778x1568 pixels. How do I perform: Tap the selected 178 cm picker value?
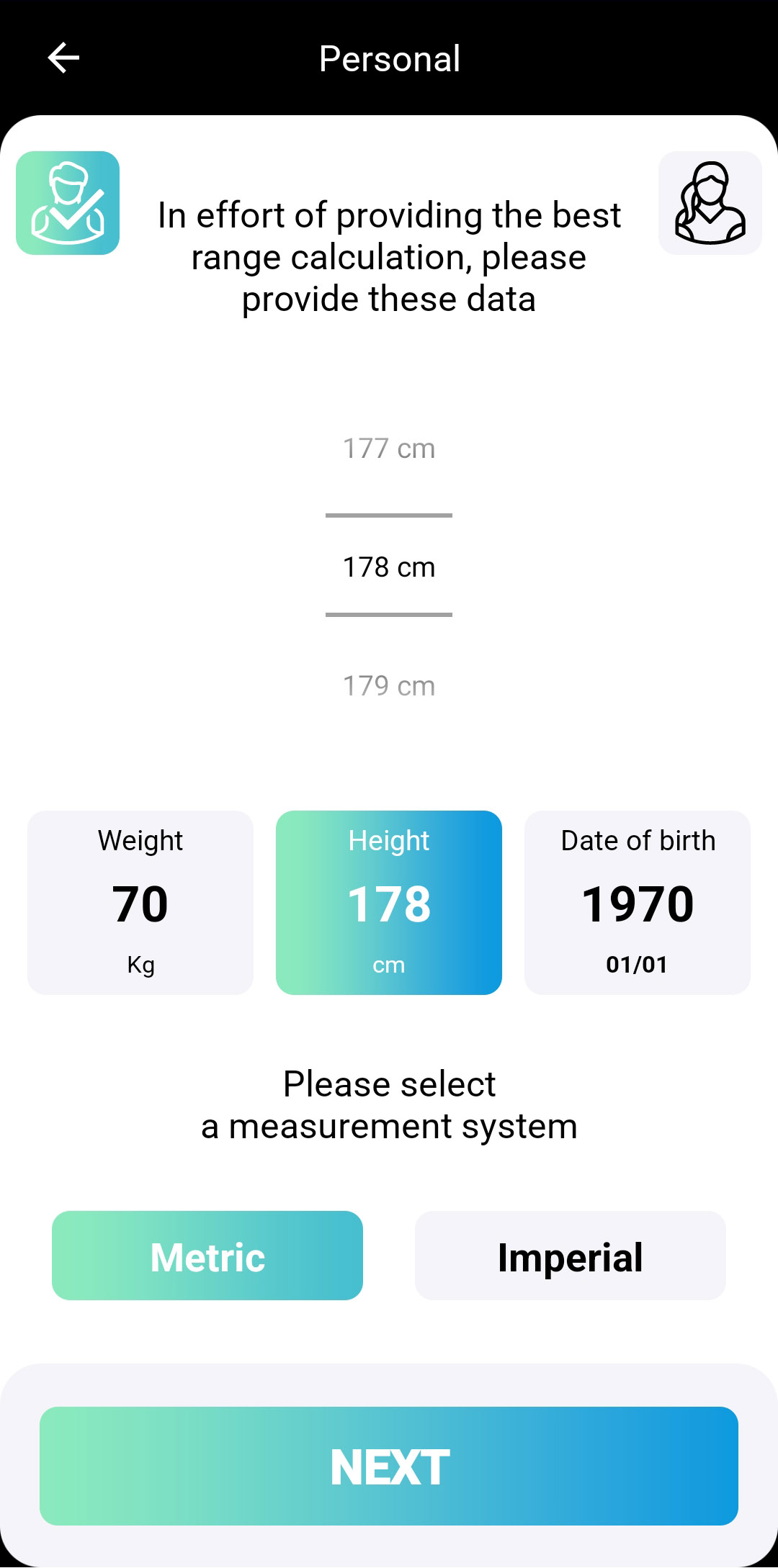[x=389, y=567]
